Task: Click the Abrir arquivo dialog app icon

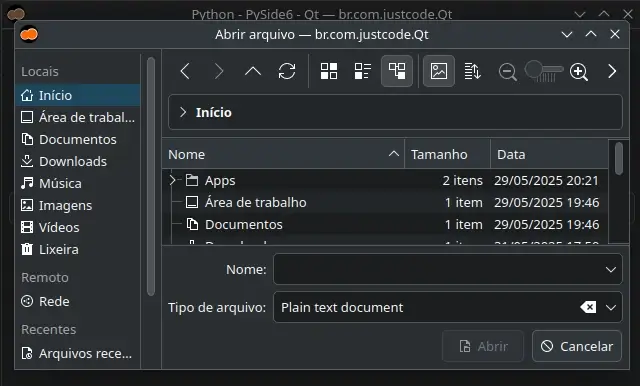Action: click(29, 34)
